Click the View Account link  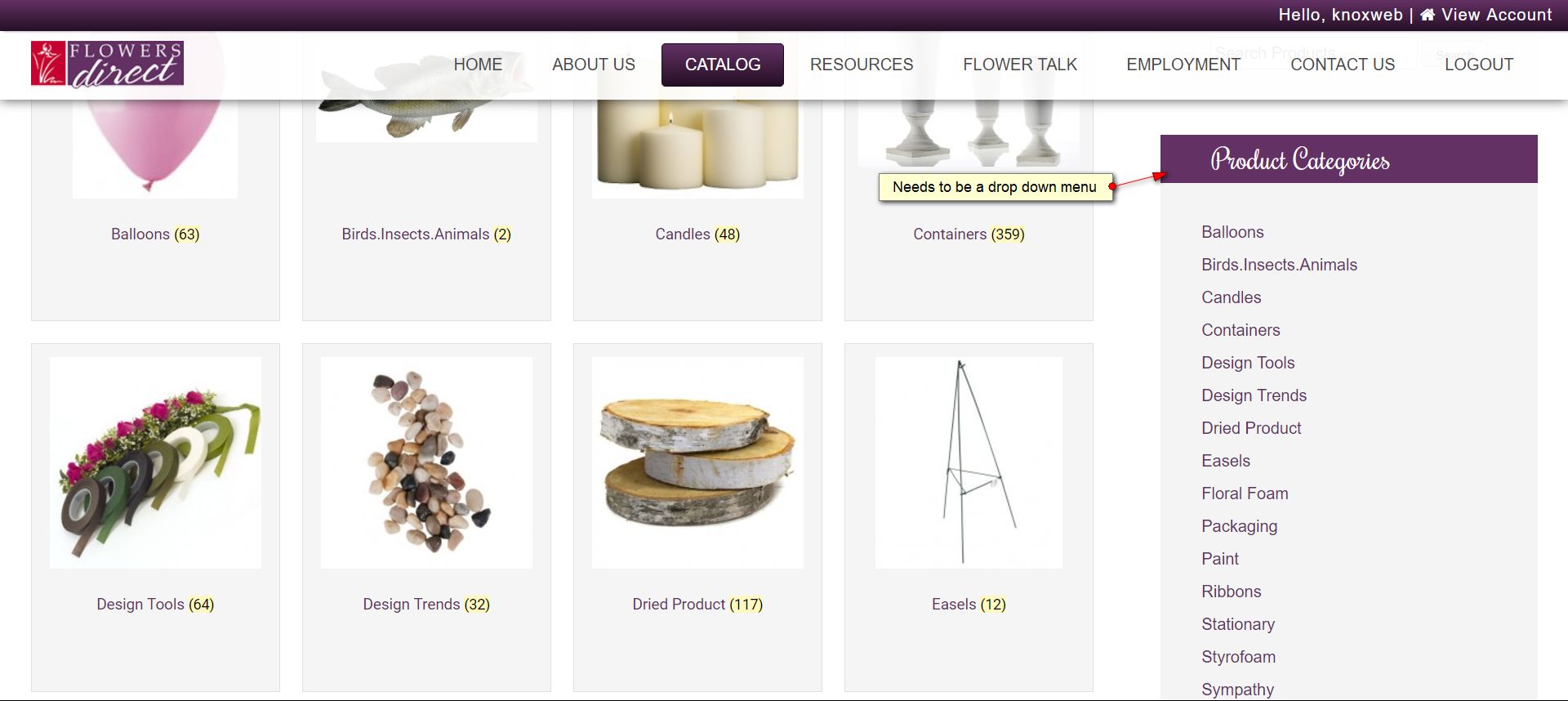(x=1496, y=15)
